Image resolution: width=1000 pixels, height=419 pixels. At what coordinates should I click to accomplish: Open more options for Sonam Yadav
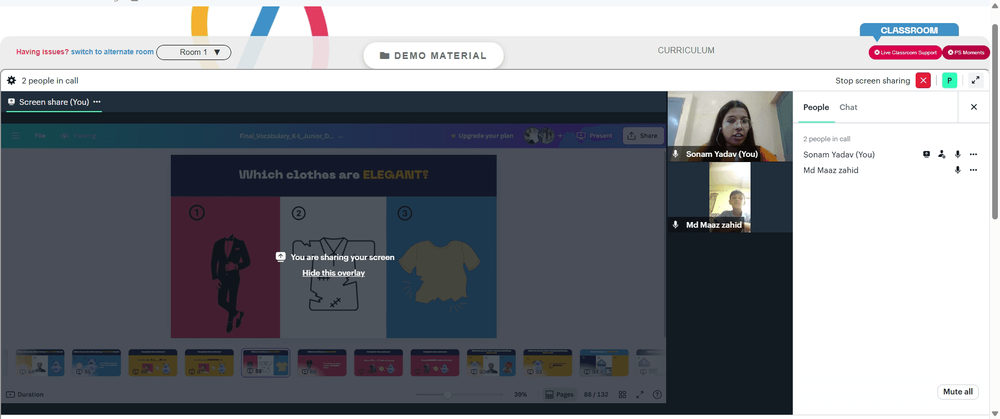[x=973, y=154]
